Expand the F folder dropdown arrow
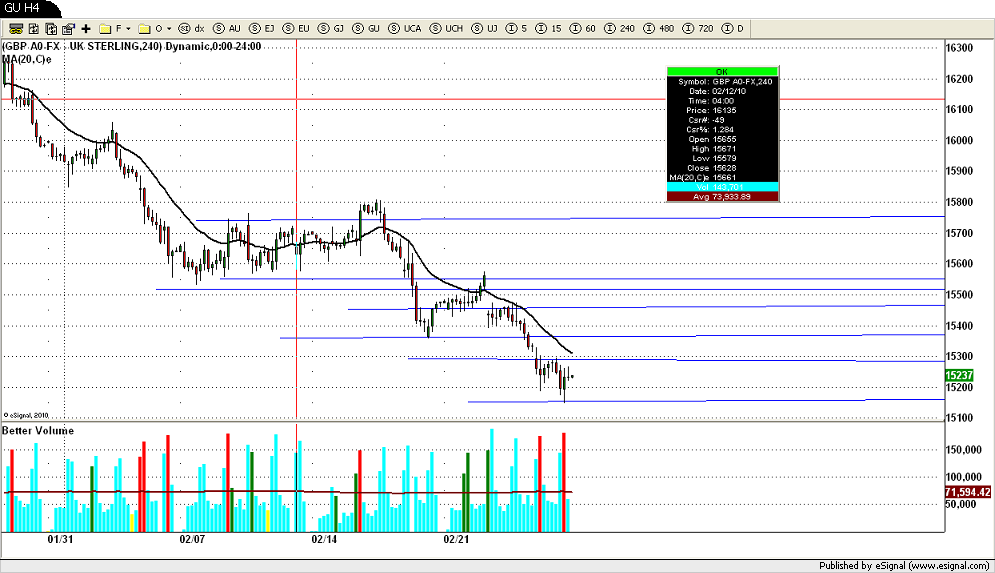The width and height of the screenshot is (995, 573). click(128, 29)
